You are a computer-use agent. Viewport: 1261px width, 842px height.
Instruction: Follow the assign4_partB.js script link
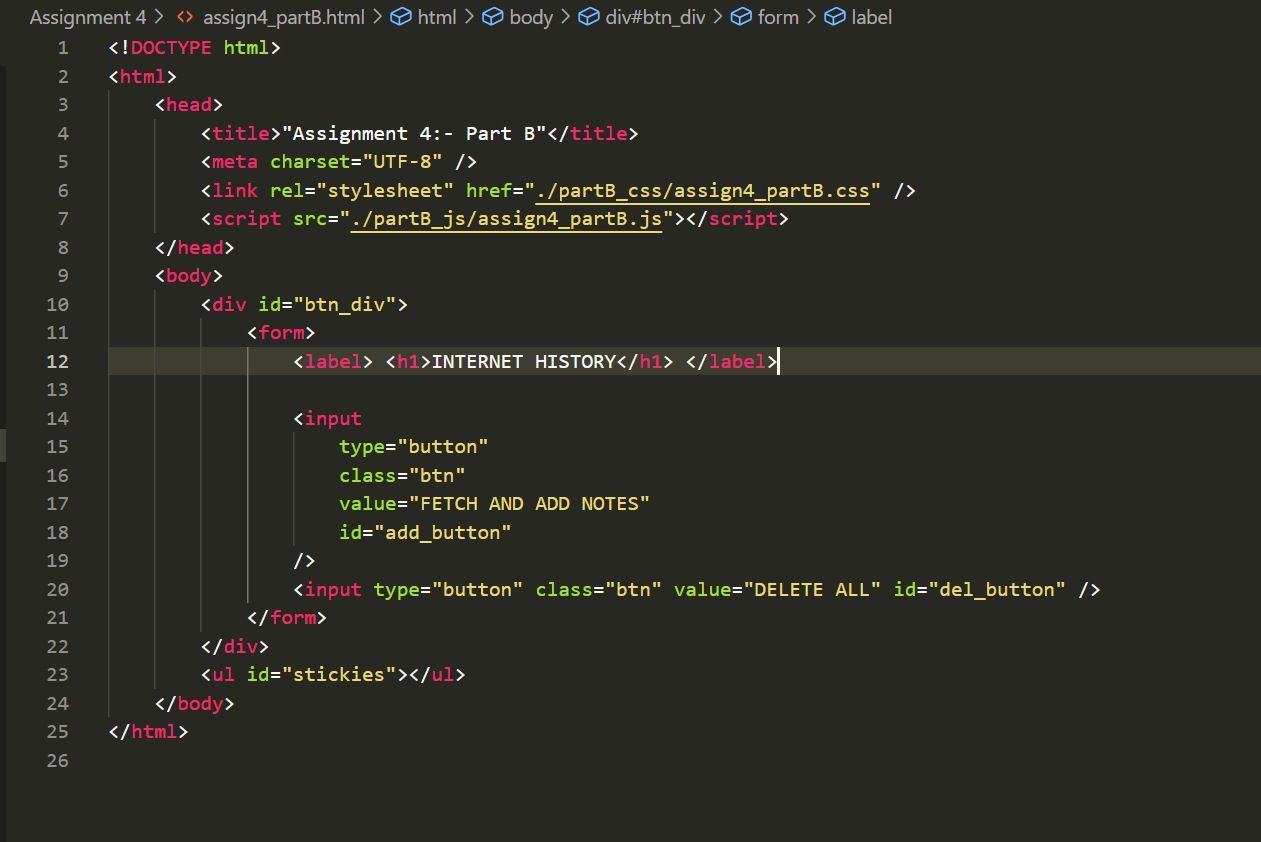tap(505, 218)
